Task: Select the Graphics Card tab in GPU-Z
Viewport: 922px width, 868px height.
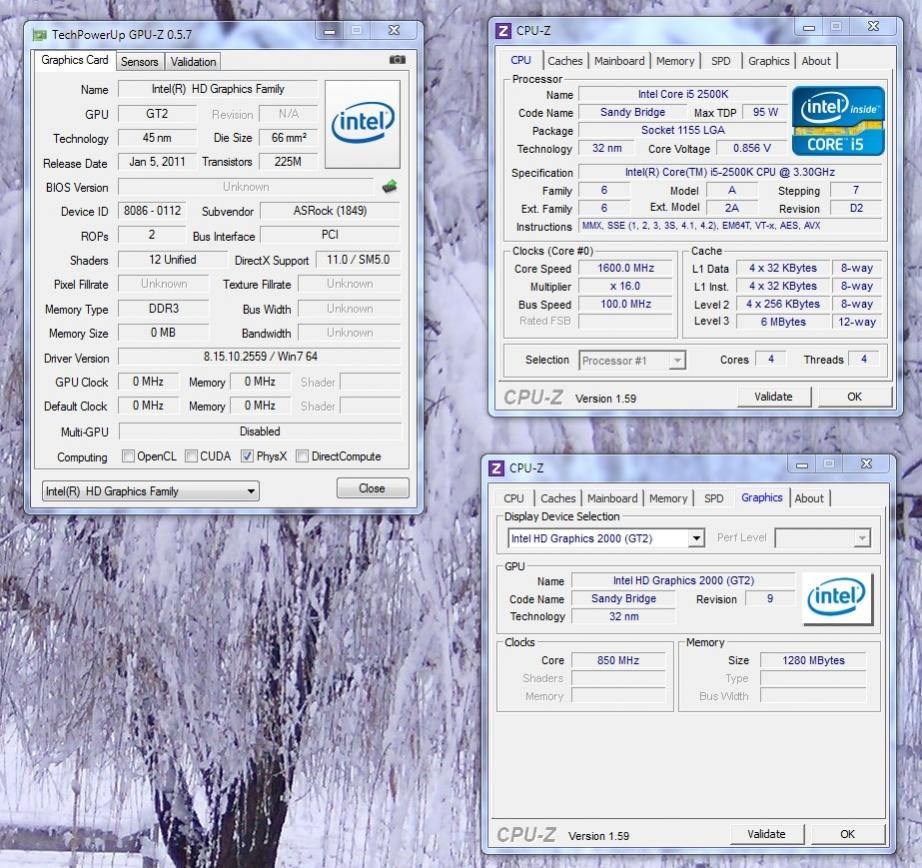Action: [x=75, y=60]
